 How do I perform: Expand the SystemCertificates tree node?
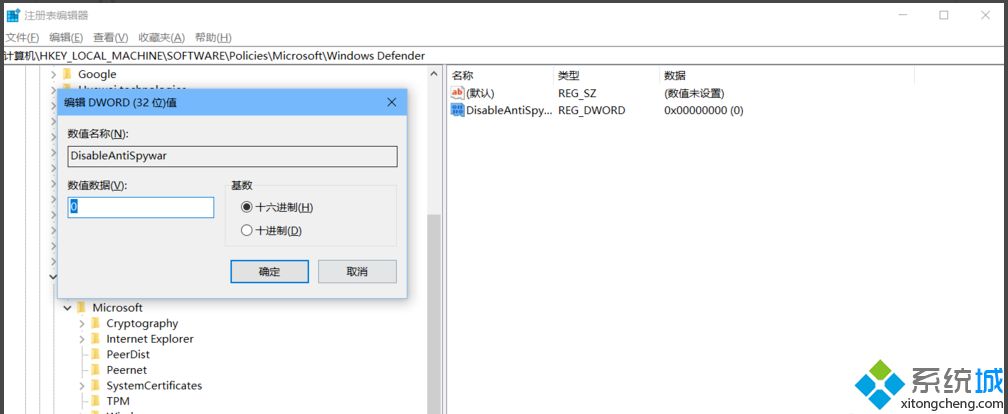(82, 386)
